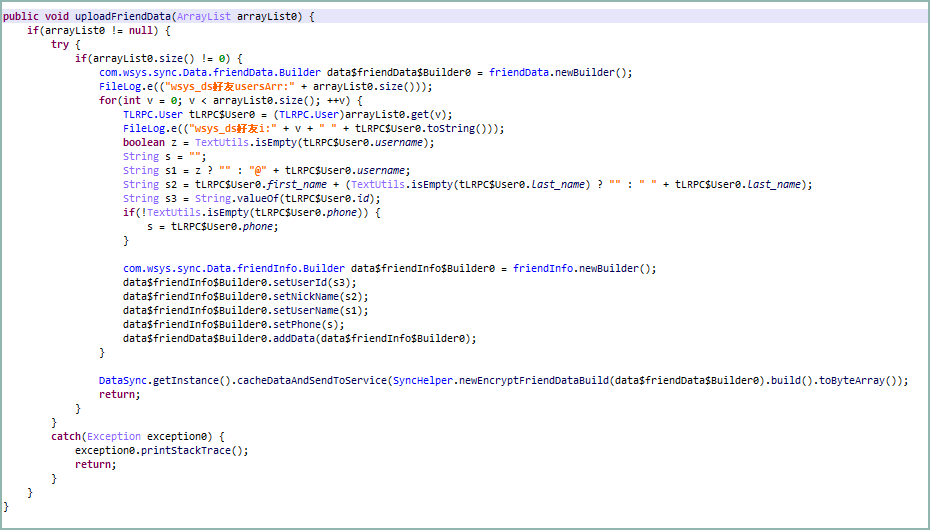This screenshot has height=530, width=930.
Task: Select com.wsys.sync.Data.friendData.Builder type name
Action: click(x=210, y=72)
